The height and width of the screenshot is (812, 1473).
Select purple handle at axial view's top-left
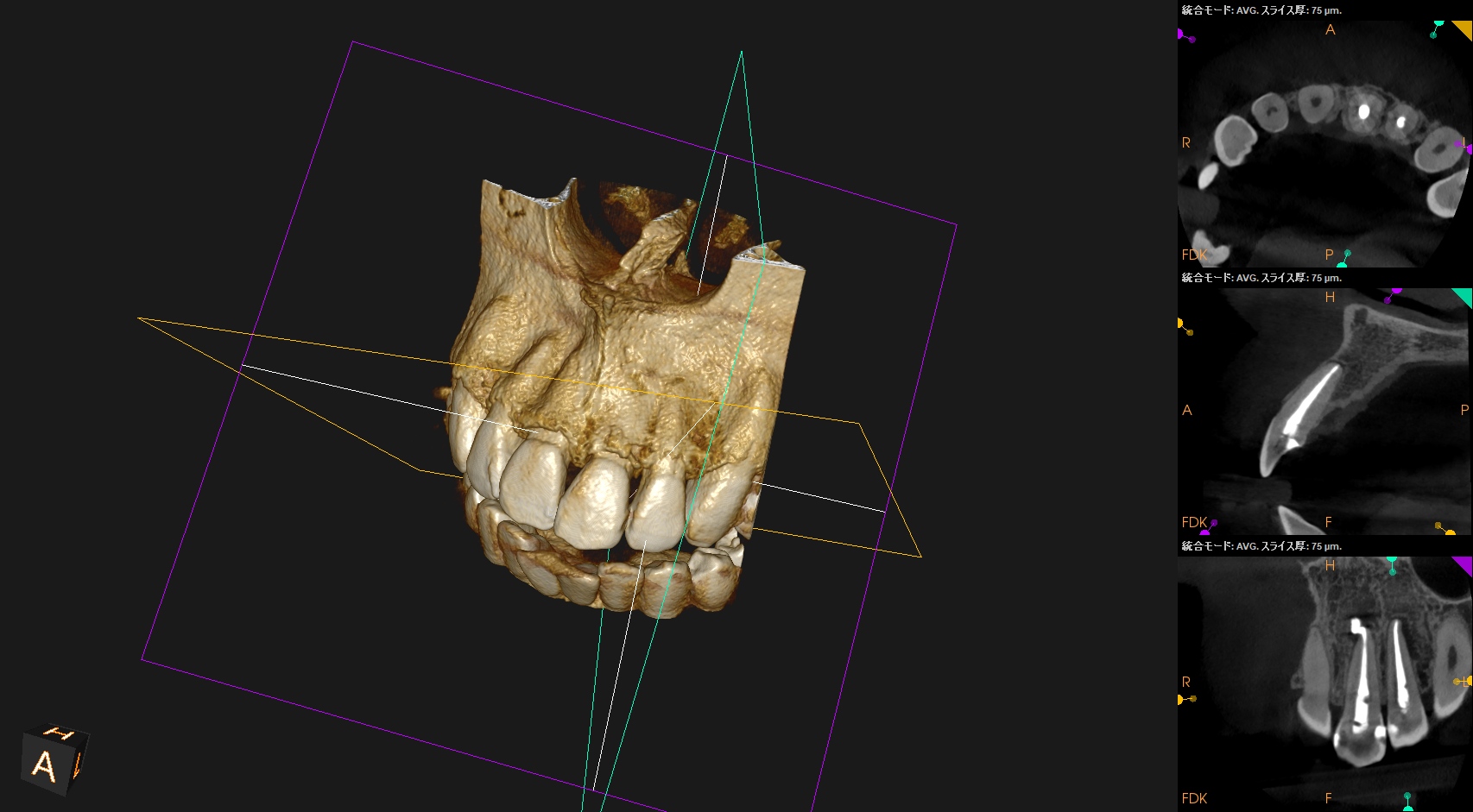pos(1184,35)
